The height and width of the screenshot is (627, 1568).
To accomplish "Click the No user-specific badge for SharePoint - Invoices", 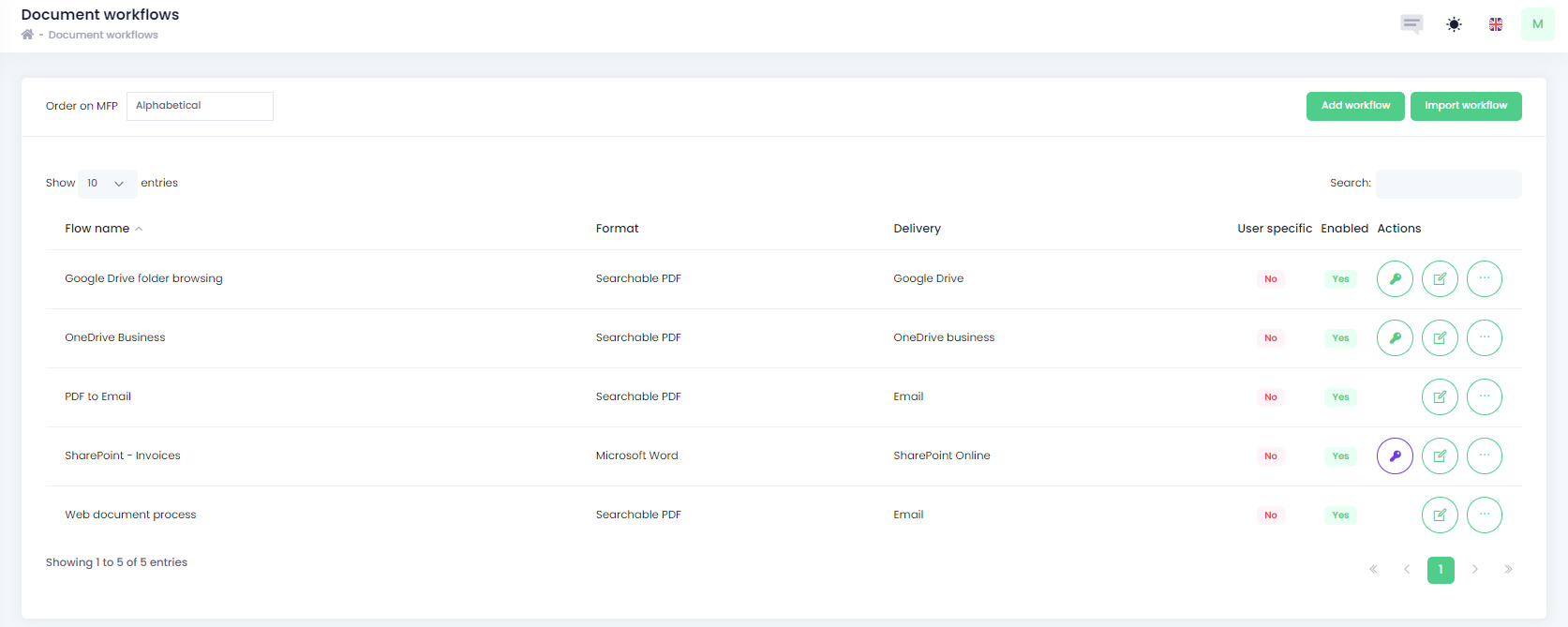I will coord(1271,456).
